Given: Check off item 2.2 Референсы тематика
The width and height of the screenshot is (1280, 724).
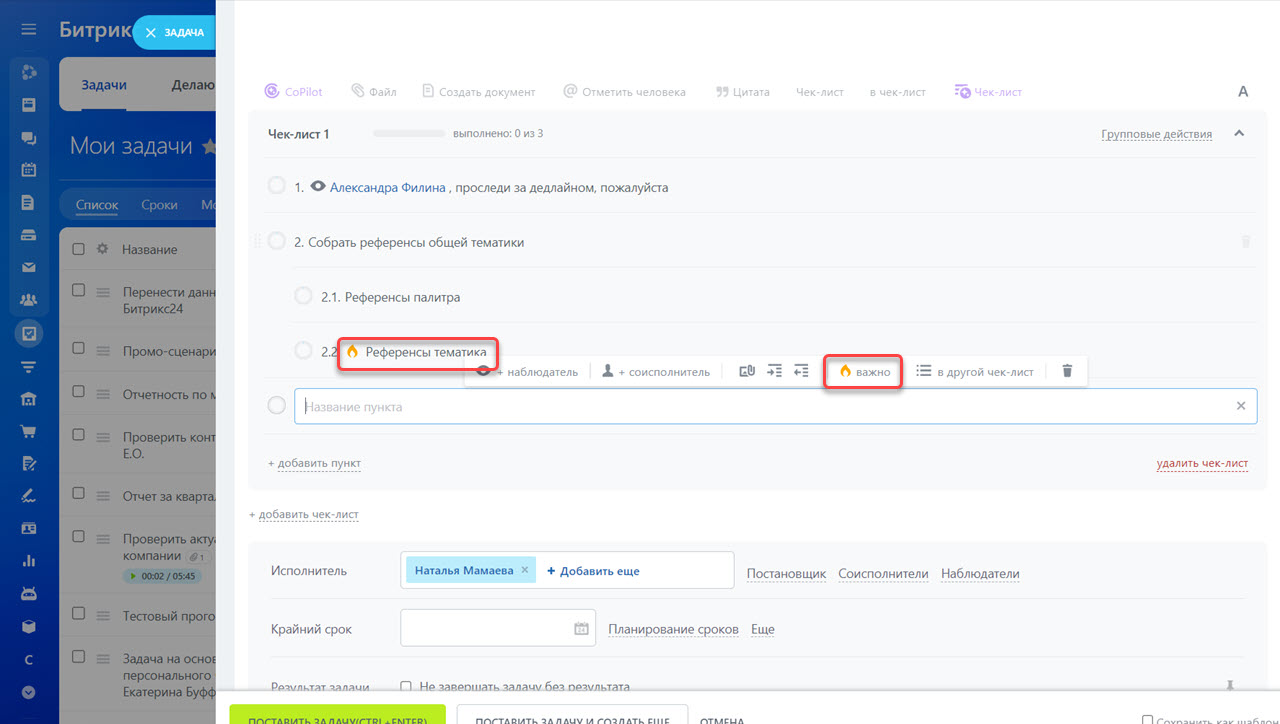Looking at the screenshot, I should 304,350.
